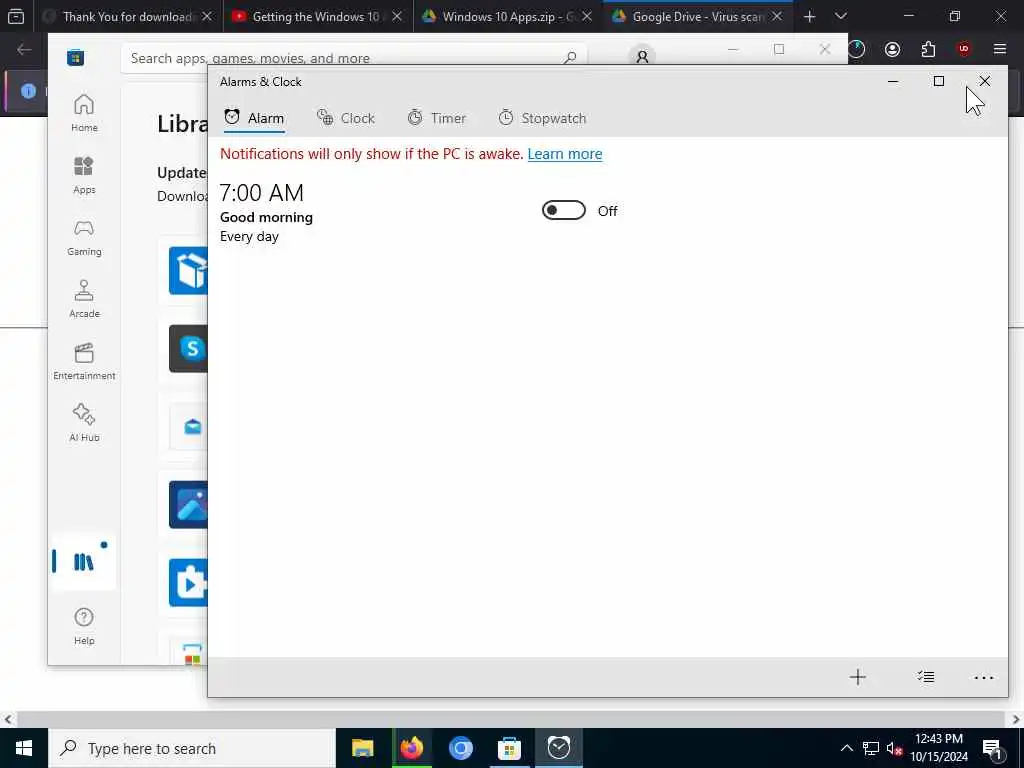Click the muted volume tray icon
This screenshot has width=1024, height=768.
(894, 748)
